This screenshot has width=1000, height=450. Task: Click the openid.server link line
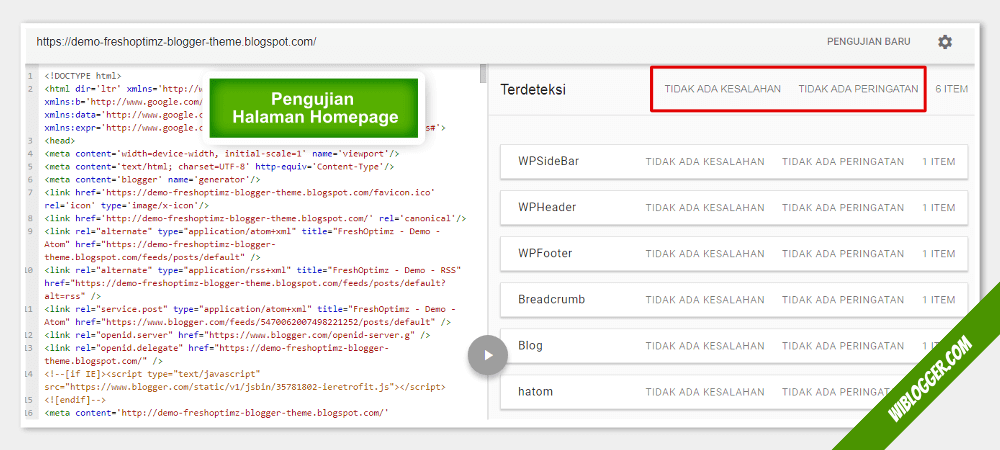(x=237, y=335)
